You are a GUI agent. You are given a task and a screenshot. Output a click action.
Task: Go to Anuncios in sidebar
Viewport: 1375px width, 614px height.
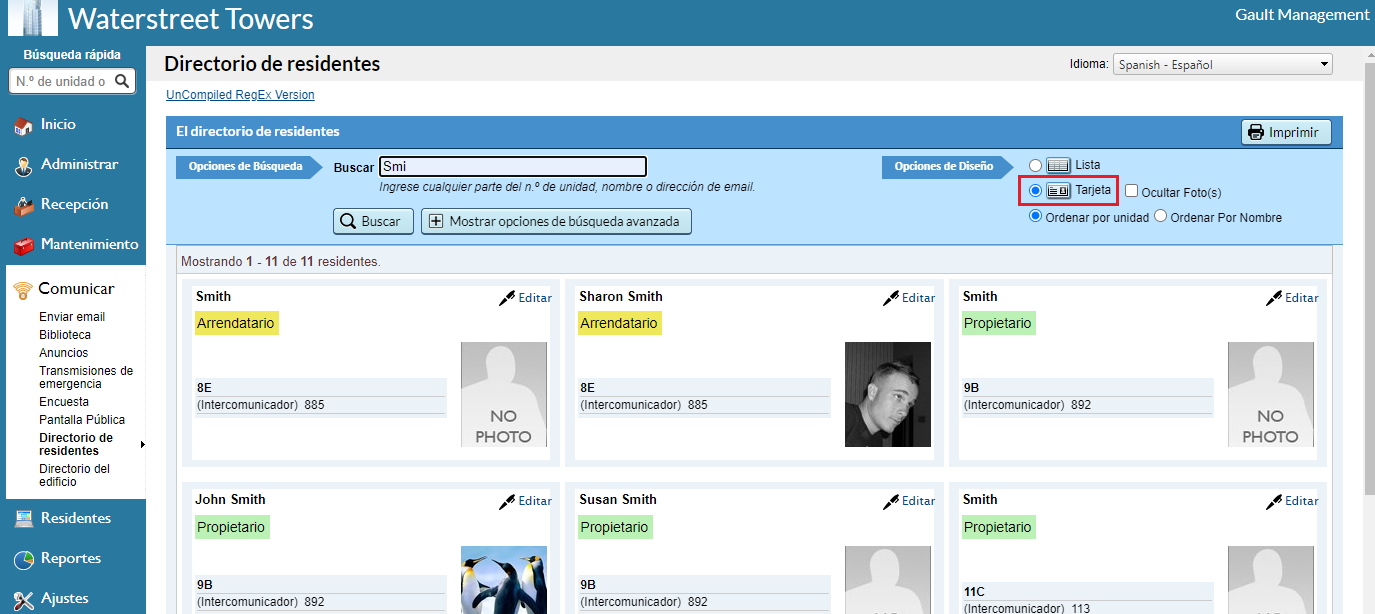click(64, 353)
